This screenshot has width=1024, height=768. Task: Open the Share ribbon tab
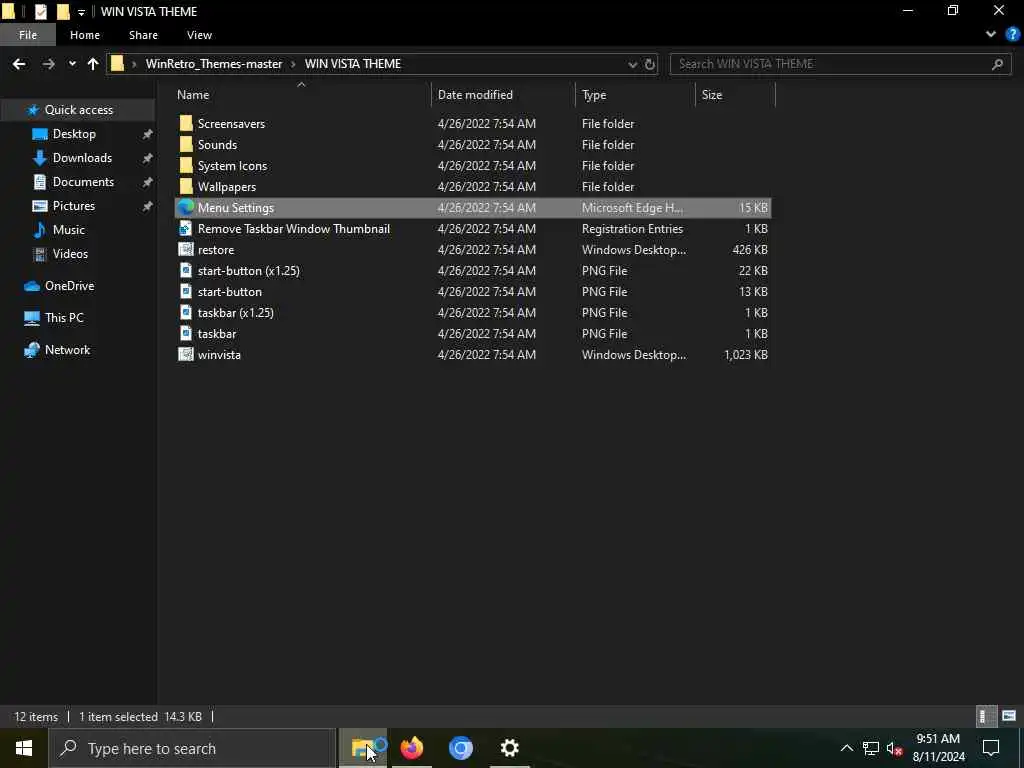pos(143,35)
